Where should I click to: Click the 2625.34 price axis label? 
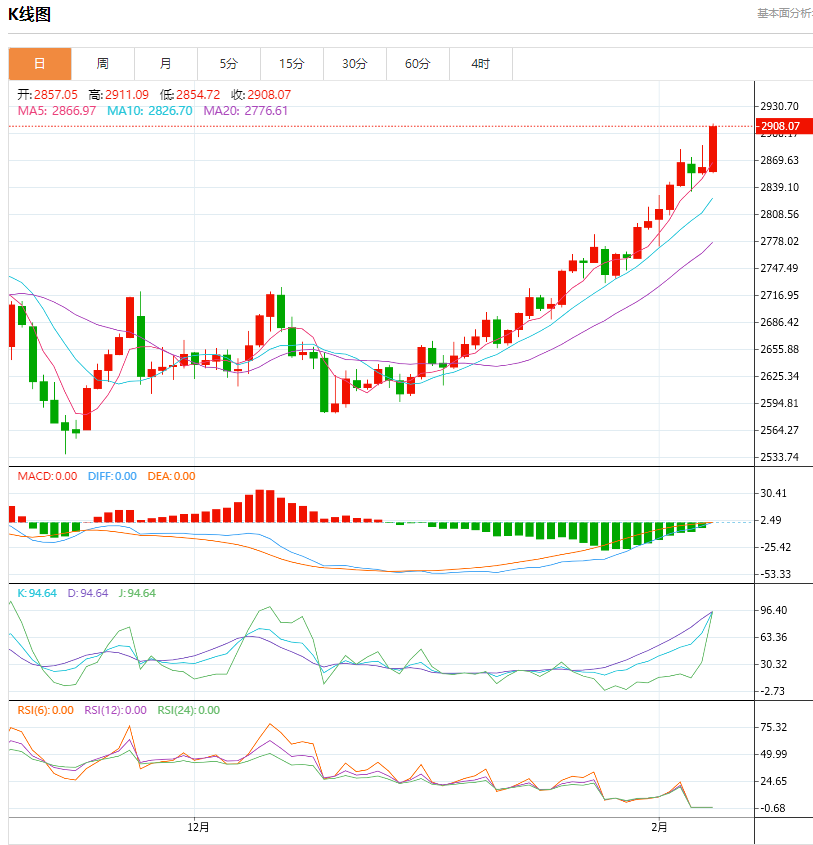pyautogui.click(x=779, y=376)
